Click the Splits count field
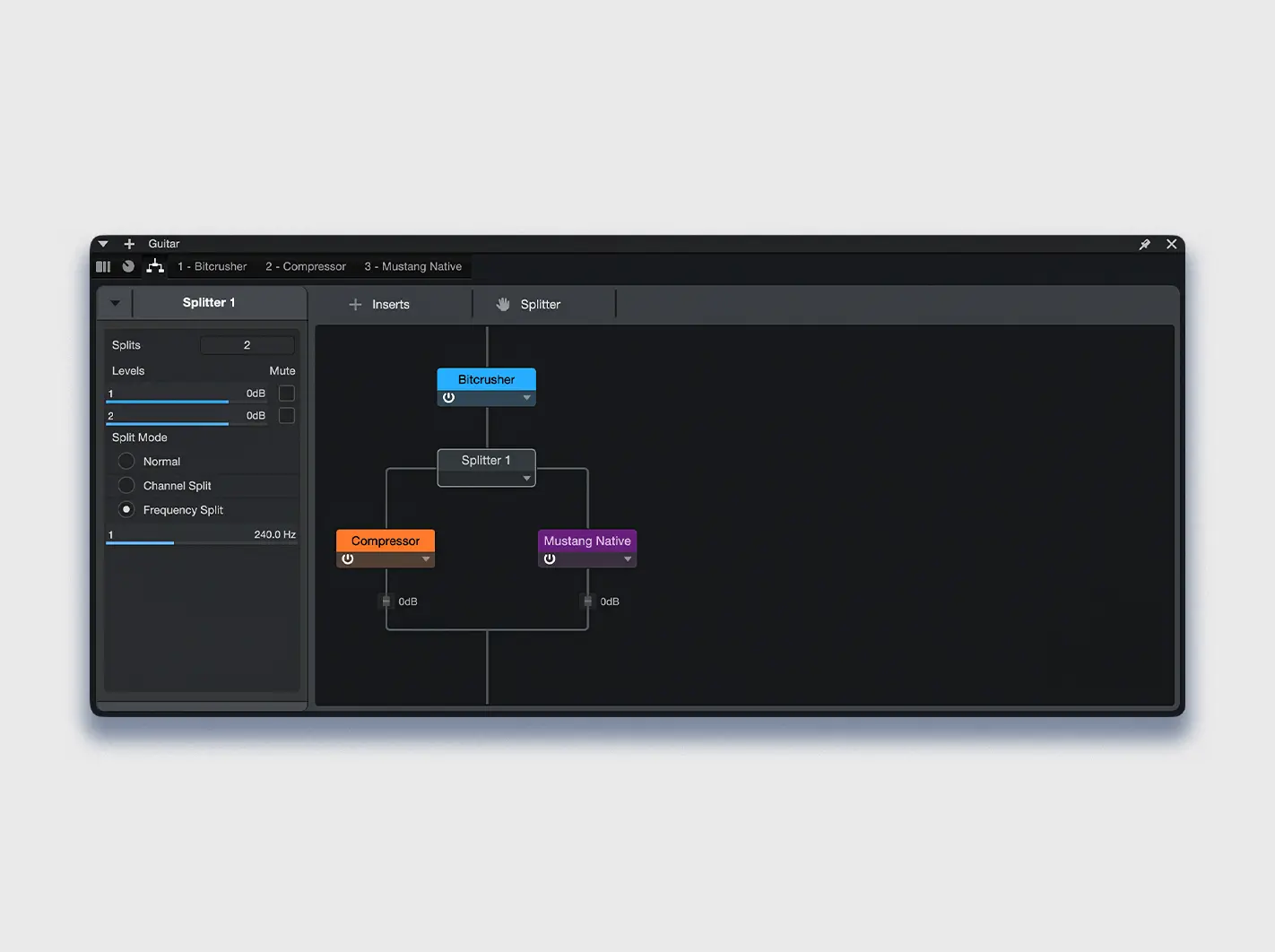Image resolution: width=1275 pixels, height=952 pixels. [247, 345]
